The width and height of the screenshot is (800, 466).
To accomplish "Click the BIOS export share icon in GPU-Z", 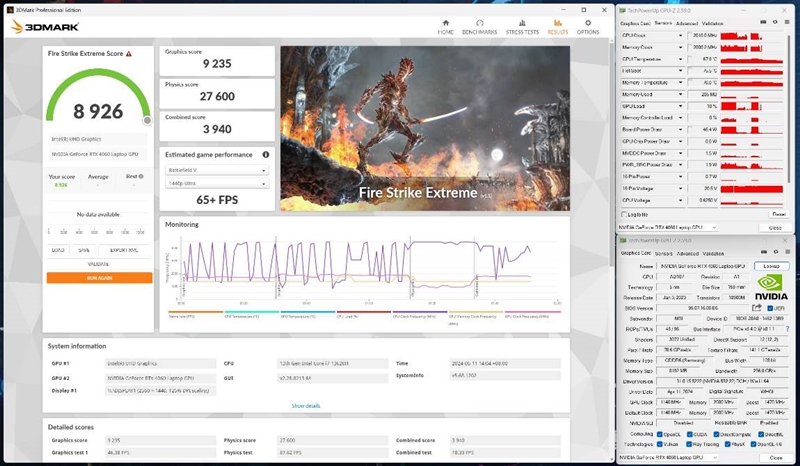I will (x=757, y=308).
